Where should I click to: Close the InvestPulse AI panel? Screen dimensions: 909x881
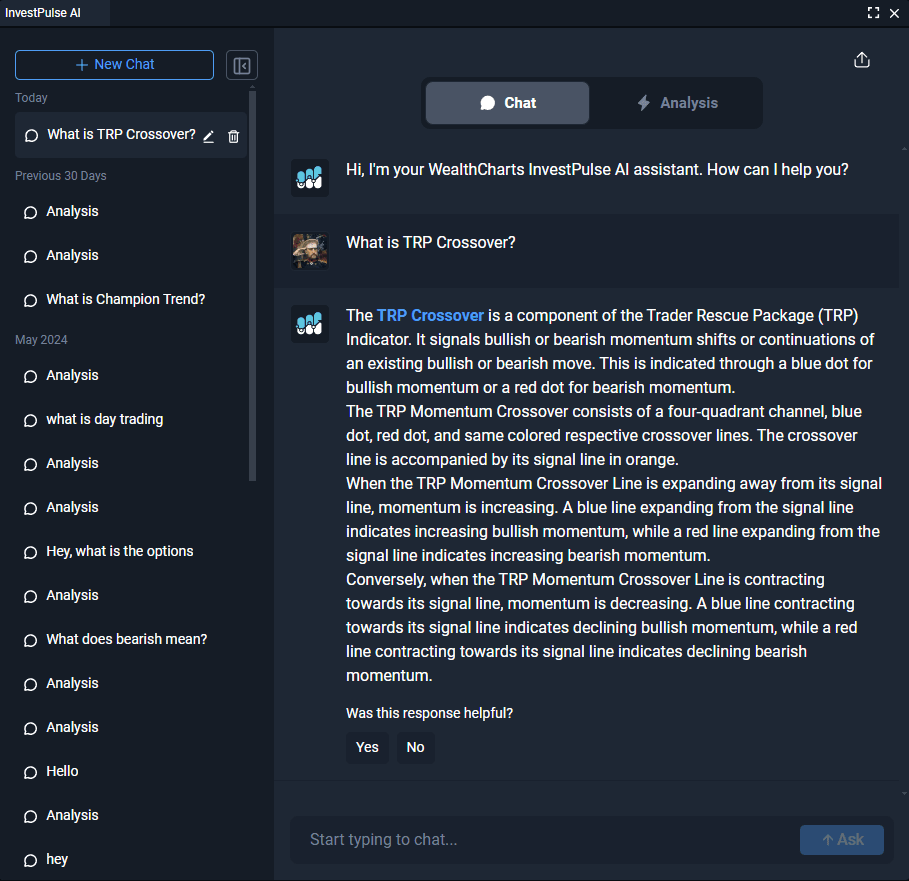tap(895, 13)
